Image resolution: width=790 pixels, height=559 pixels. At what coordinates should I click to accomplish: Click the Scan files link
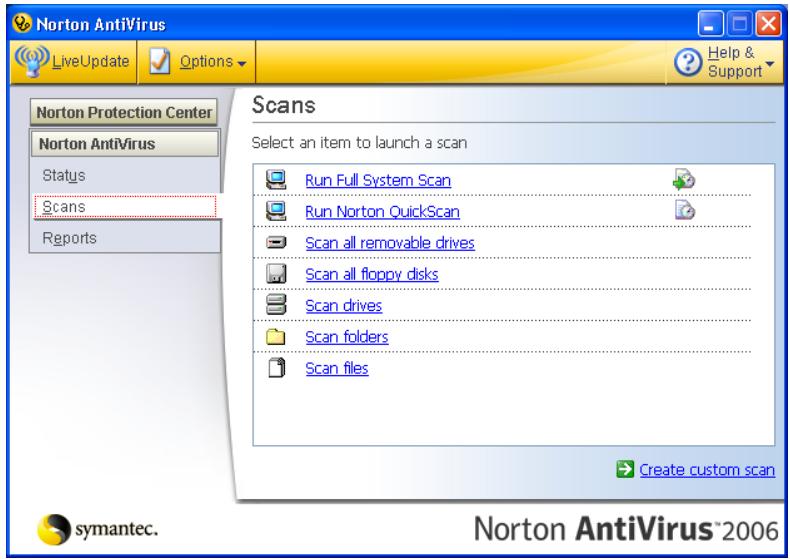pos(337,368)
